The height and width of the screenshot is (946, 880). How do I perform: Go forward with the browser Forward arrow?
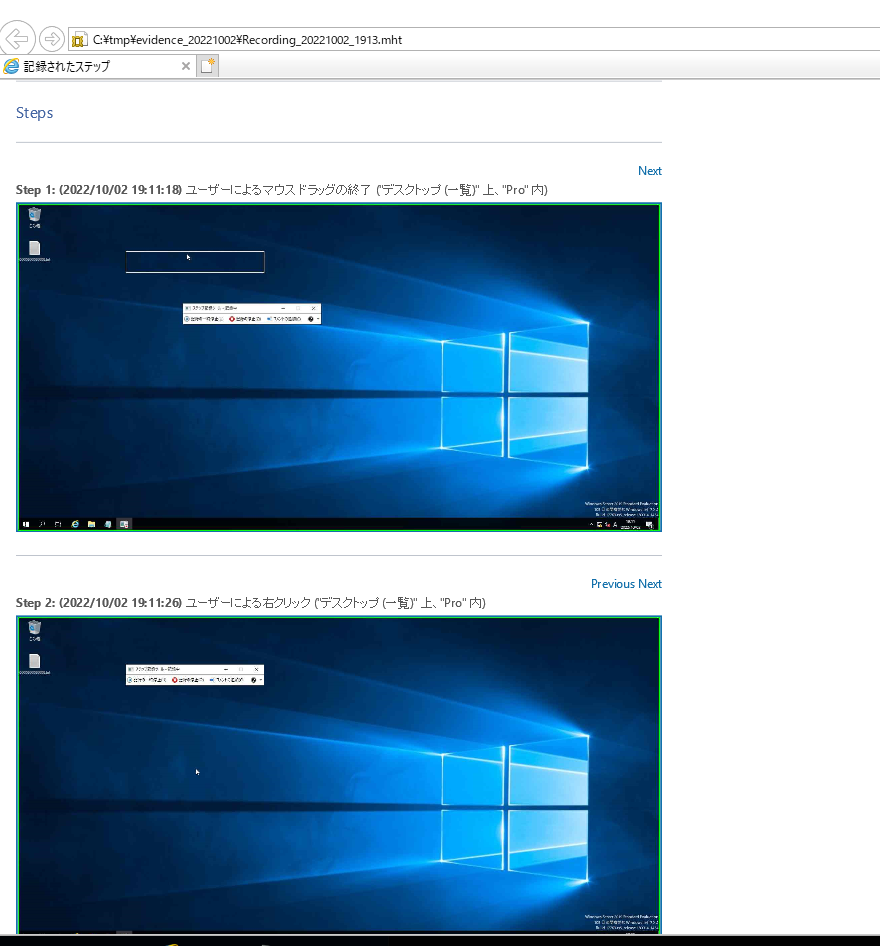pyautogui.click(x=52, y=39)
